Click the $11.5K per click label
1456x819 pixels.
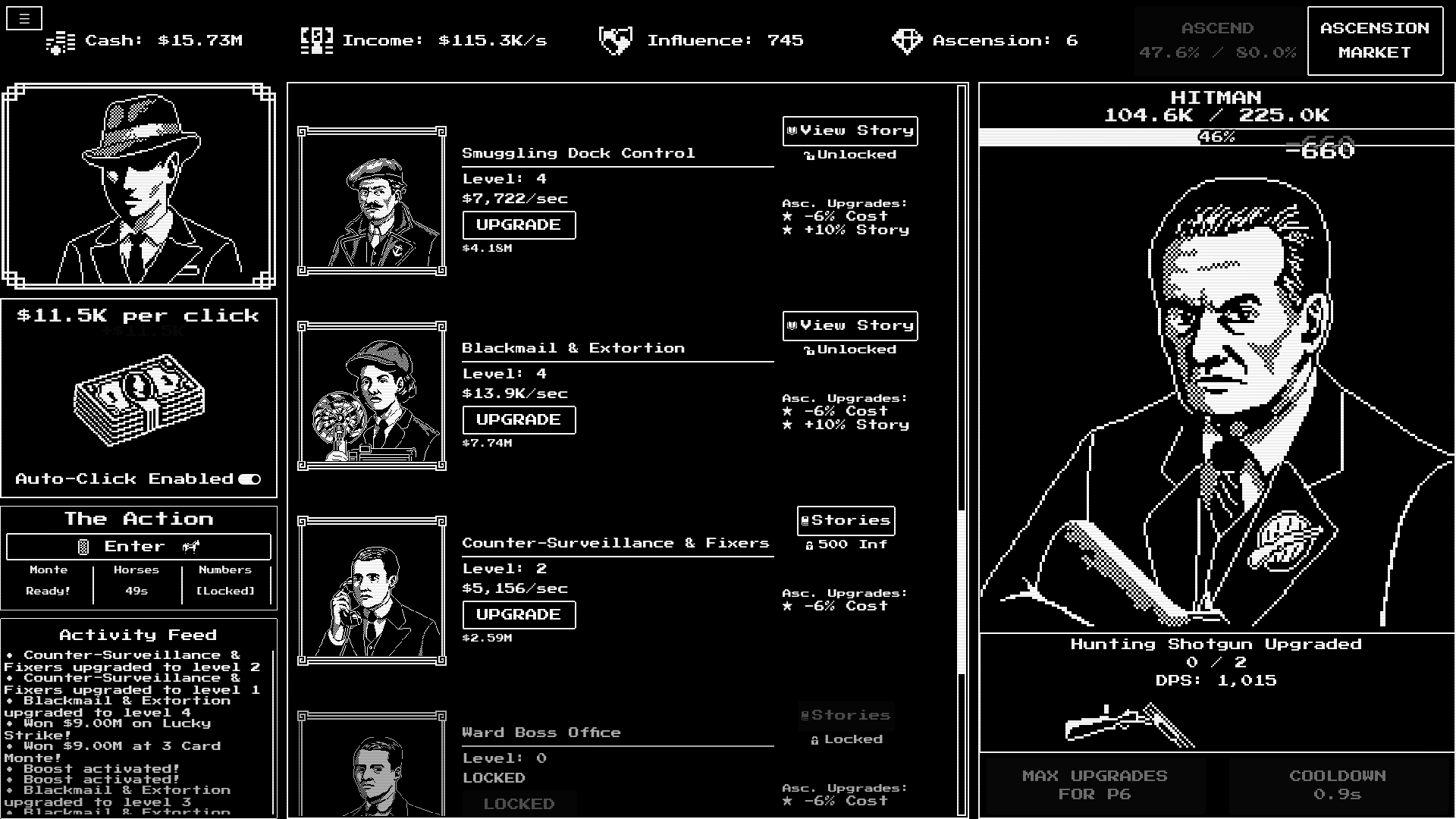[x=138, y=316]
